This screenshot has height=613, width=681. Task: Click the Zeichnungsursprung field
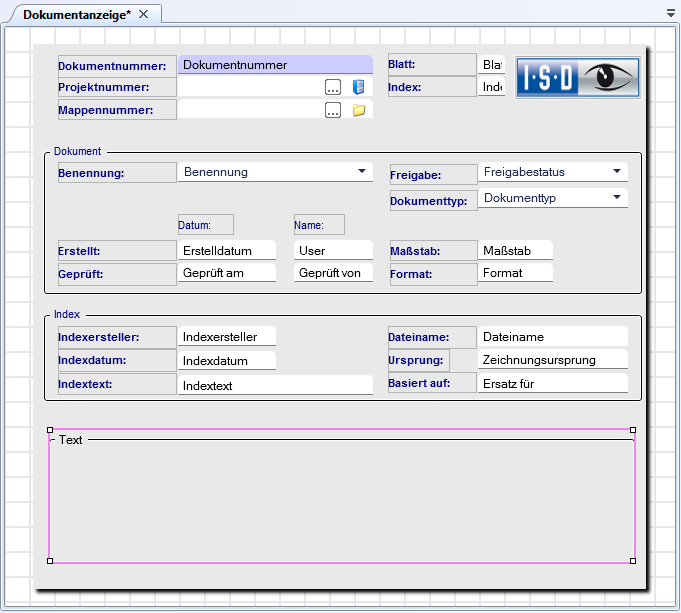(552, 360)
